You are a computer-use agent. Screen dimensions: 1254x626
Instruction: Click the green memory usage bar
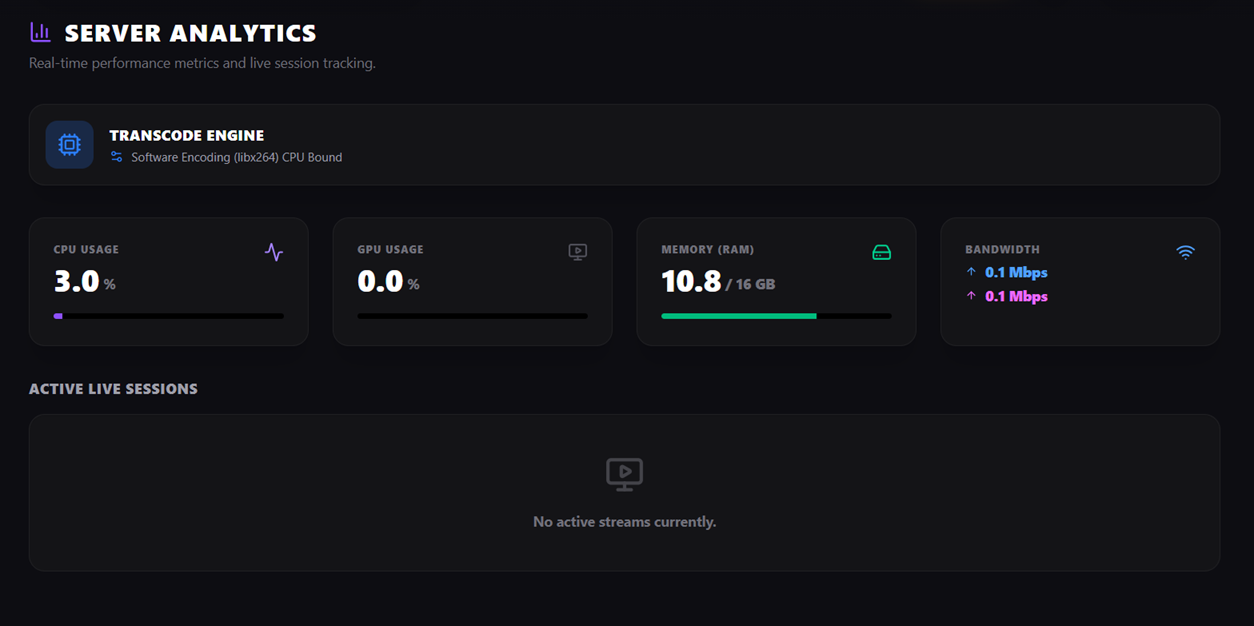pyautogui.click(x=739, y=316)
